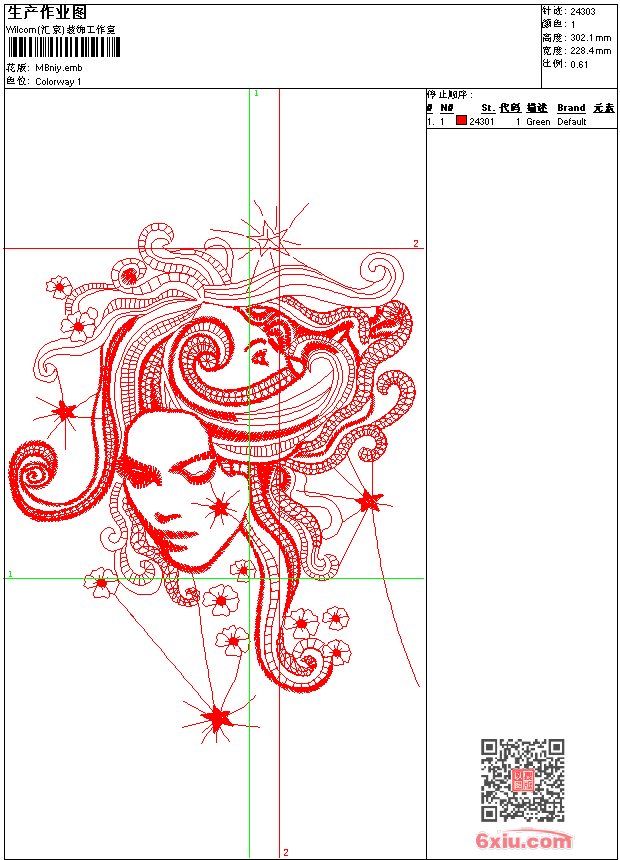Select the large filled star at the design bottom
This screenshot has height=860, width=620.
(x=216, y=716)
